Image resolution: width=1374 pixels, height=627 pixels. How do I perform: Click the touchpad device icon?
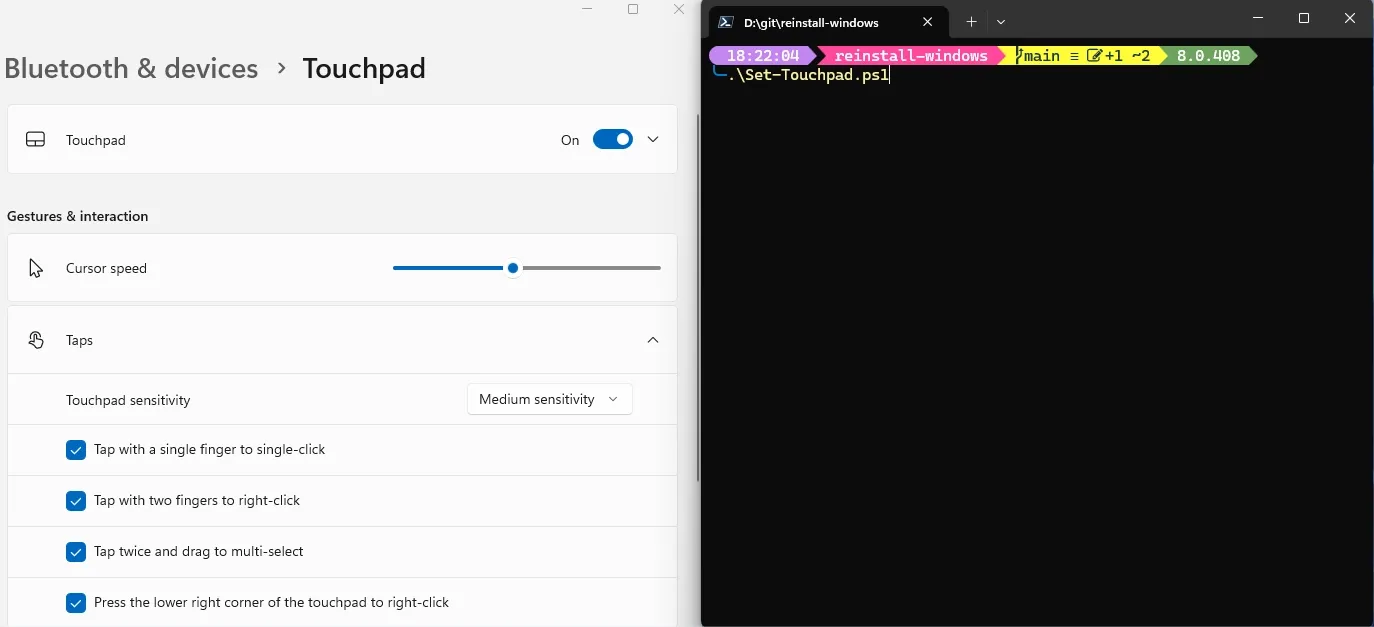(x=35, y=140)
